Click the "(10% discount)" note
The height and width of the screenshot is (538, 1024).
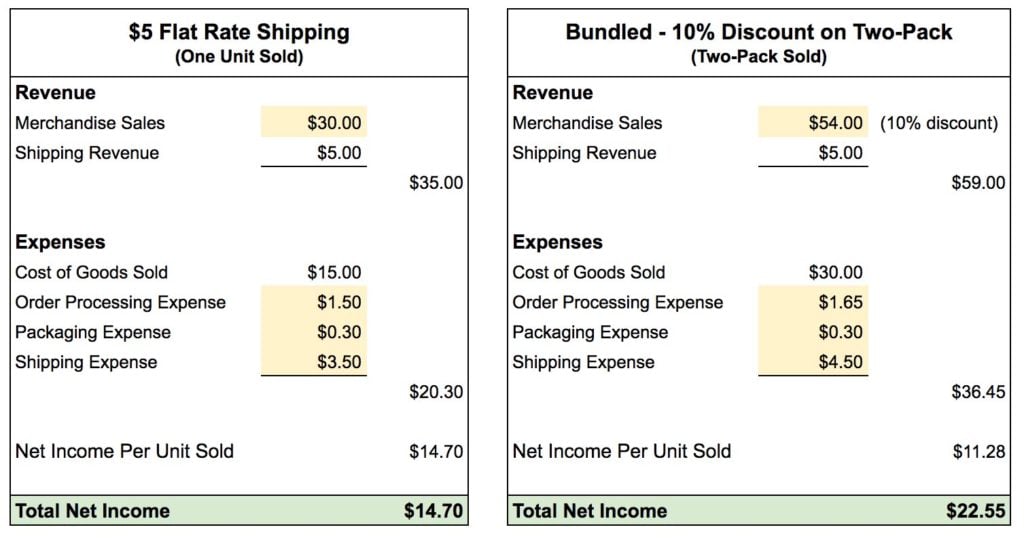939,123
